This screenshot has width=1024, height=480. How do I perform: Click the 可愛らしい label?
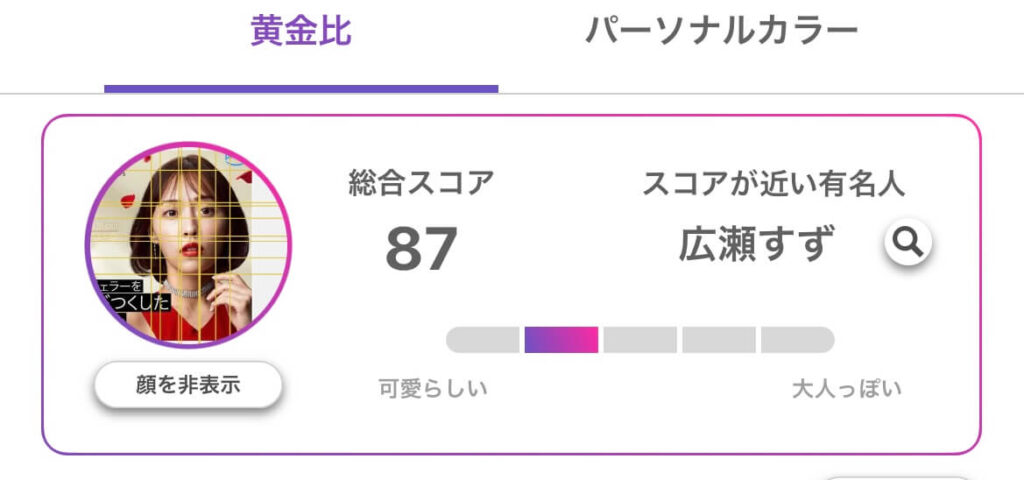point(433,389)
